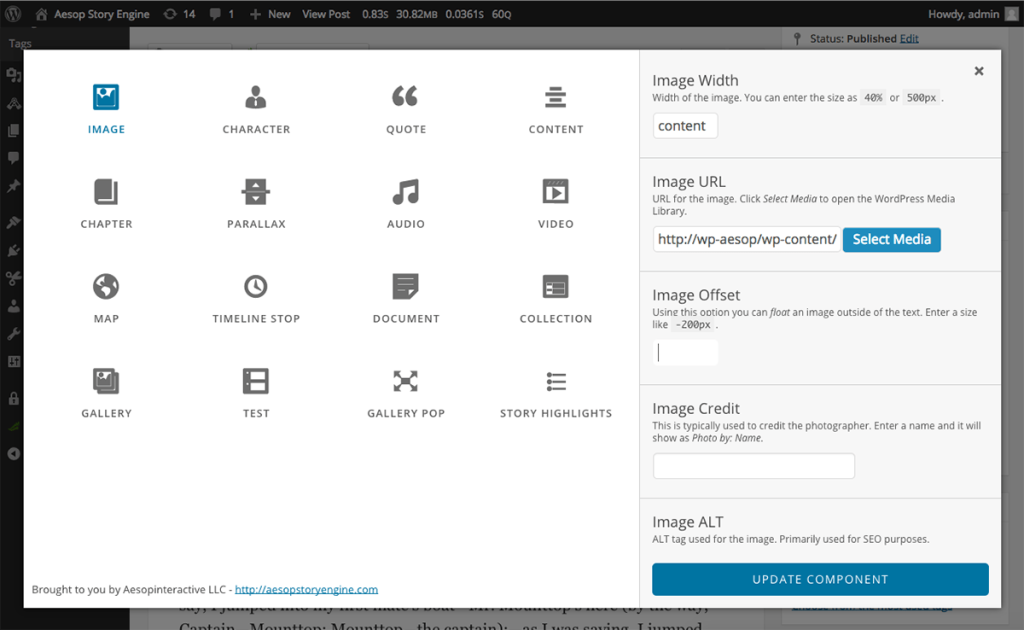Image resolution: width=1024 pixels, height=630 pixels.
Task: Click the Update Component button
Action: (820, 580)
